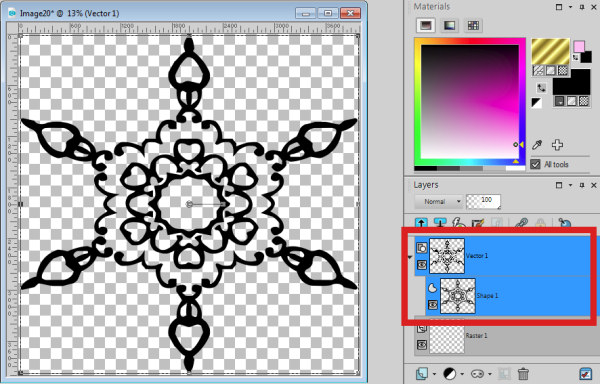Hide the Raster 1 layer

pos(422,345)
